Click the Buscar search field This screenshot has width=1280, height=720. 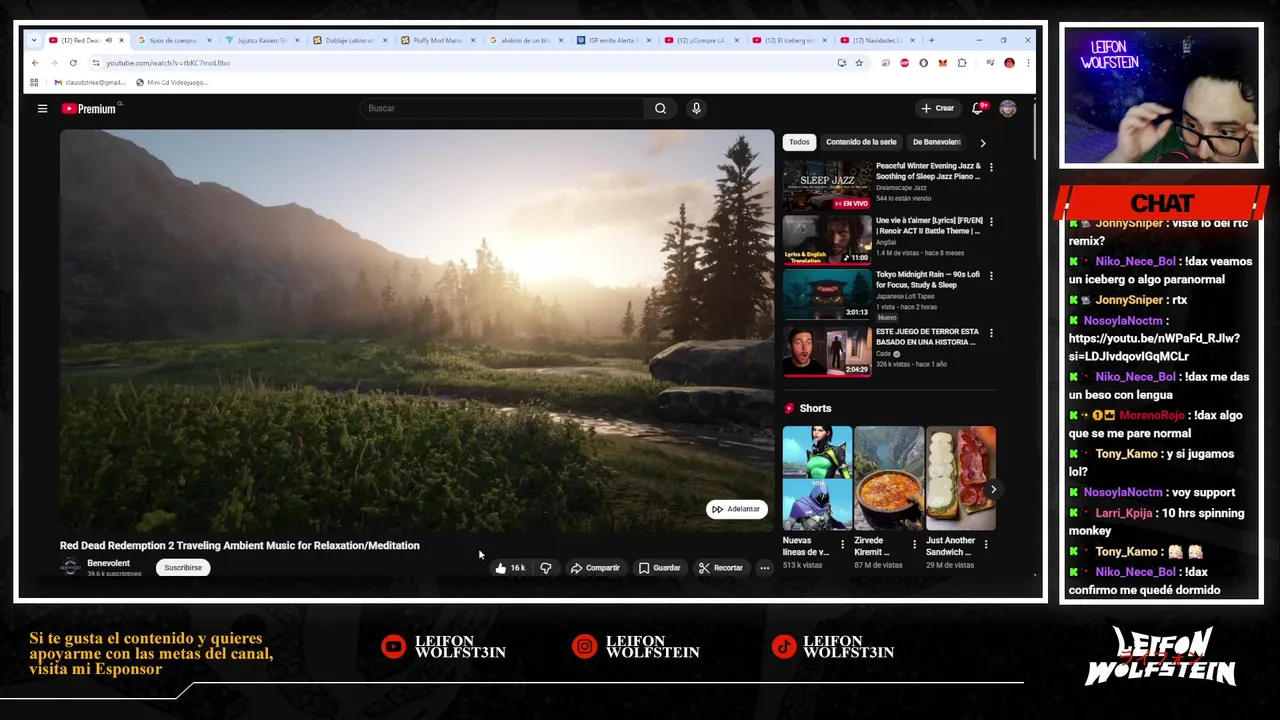tap(504, 108)
